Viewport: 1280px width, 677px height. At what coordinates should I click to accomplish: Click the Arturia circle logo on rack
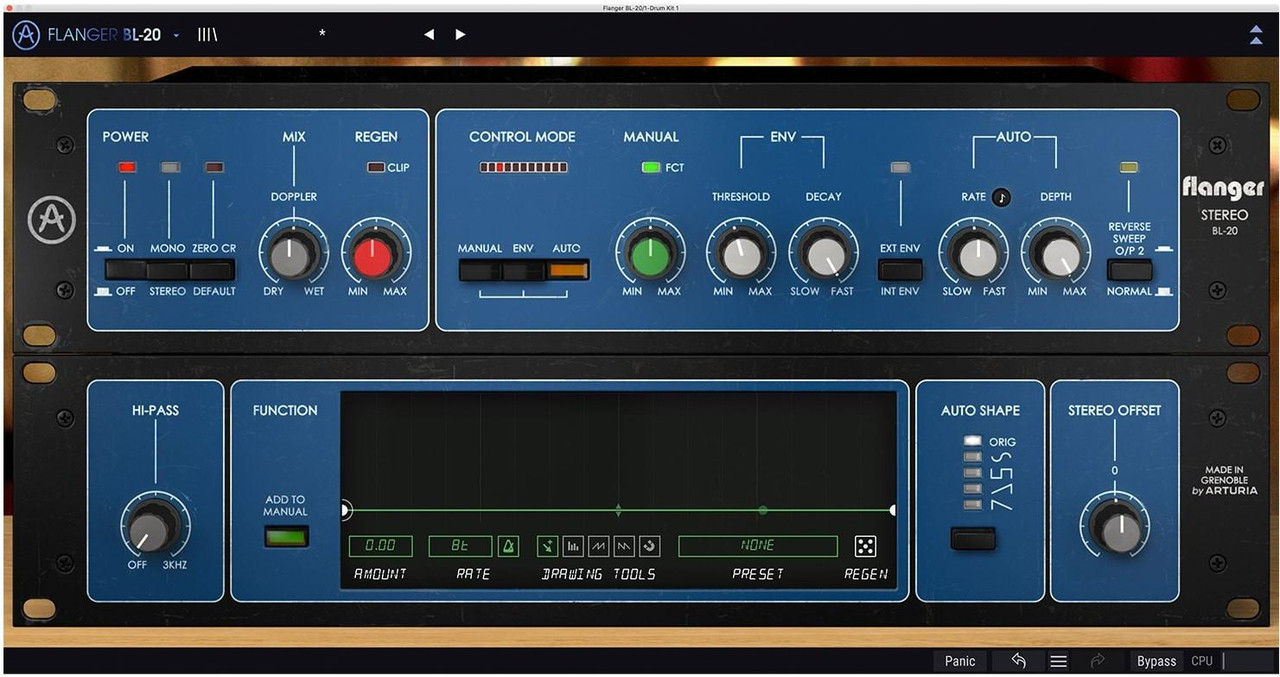[52, 220]
